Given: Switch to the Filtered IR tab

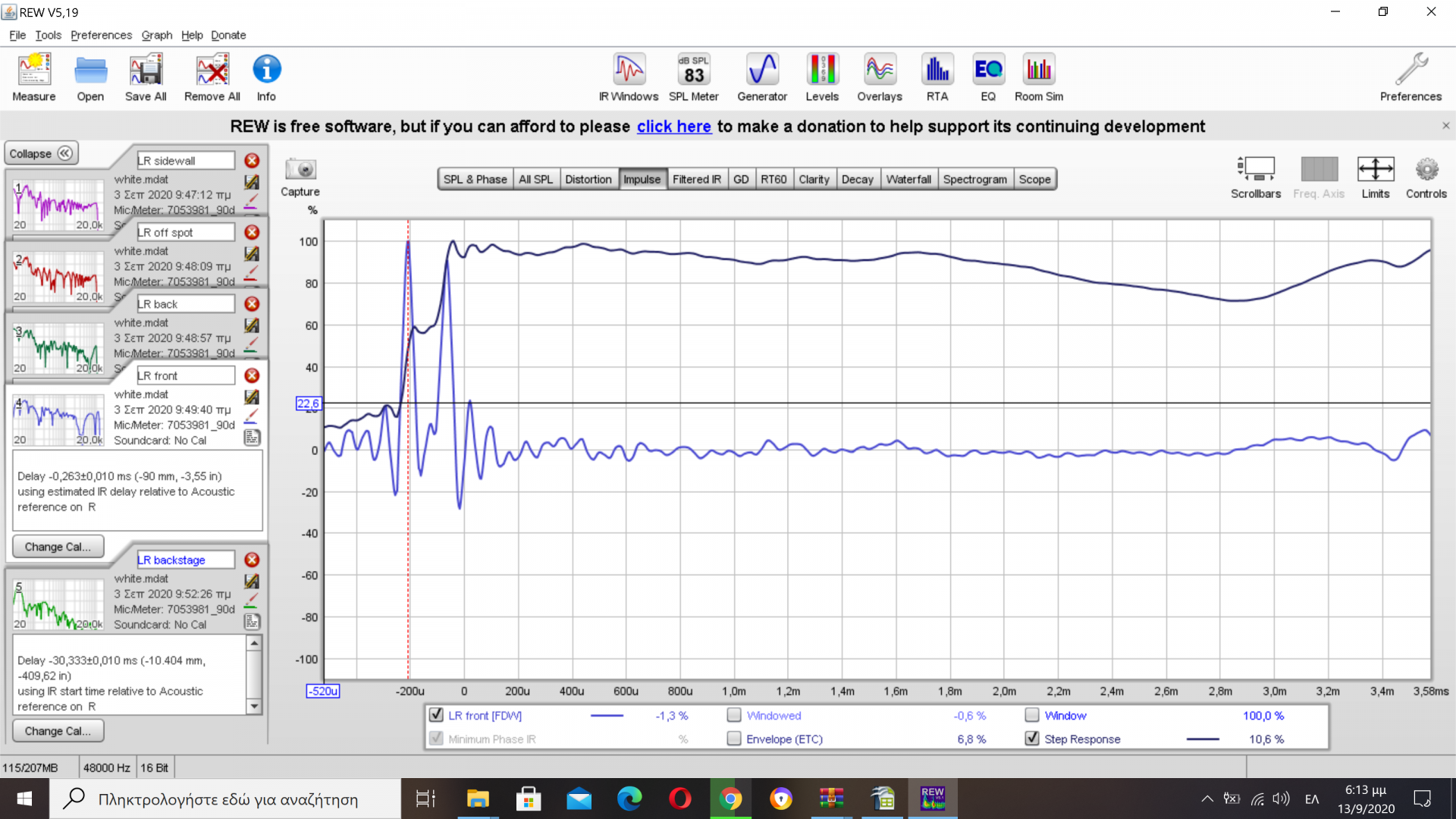Looking at the screenshot, I should [x=696, y=179].
